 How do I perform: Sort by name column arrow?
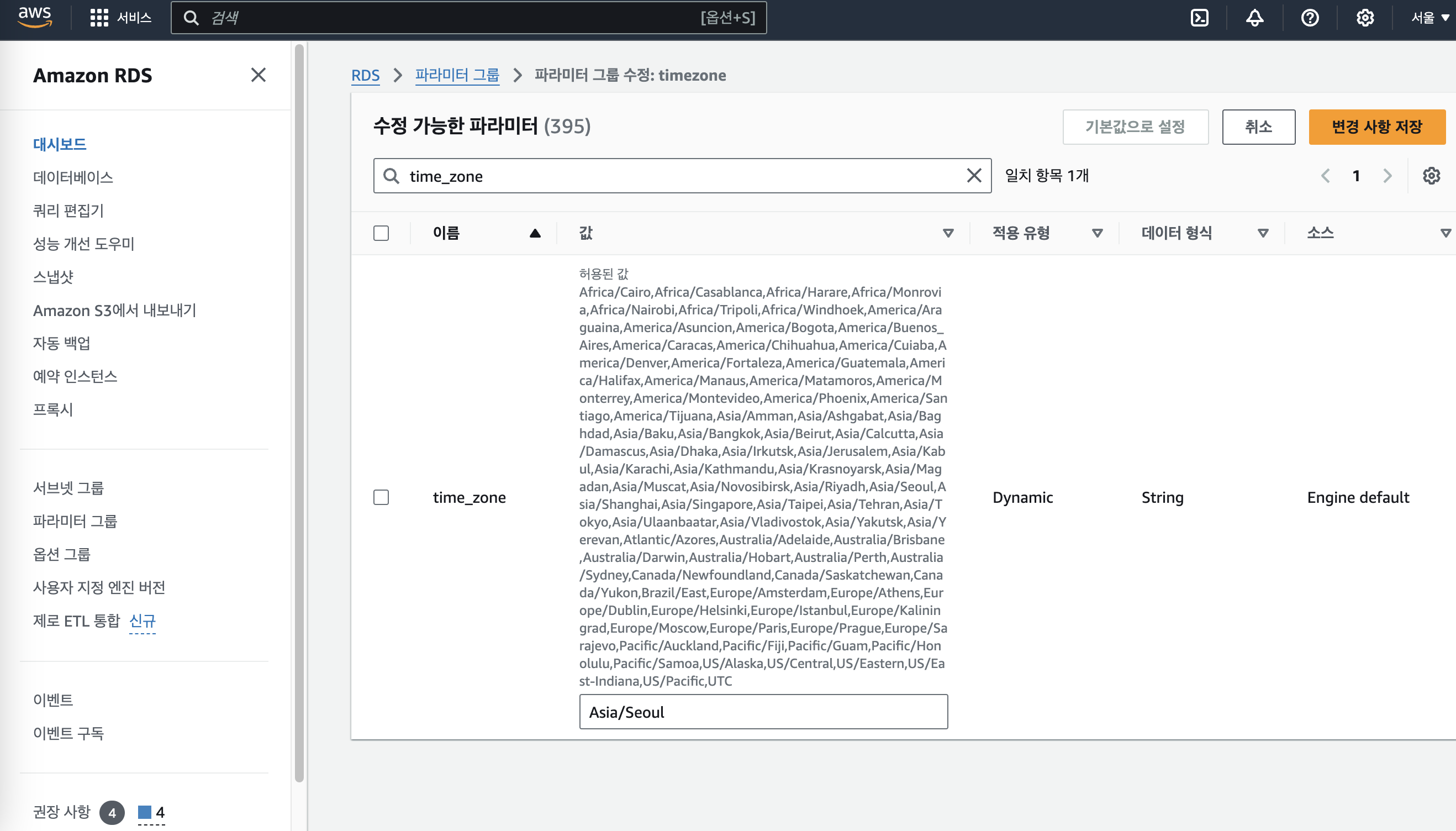[x=535, y=233]
